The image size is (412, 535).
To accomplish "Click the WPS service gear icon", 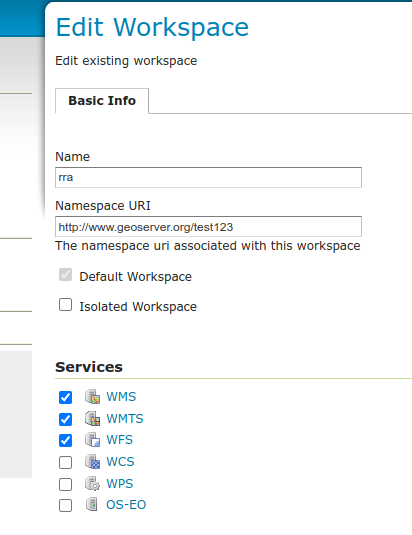I will (x=92, y=483).
